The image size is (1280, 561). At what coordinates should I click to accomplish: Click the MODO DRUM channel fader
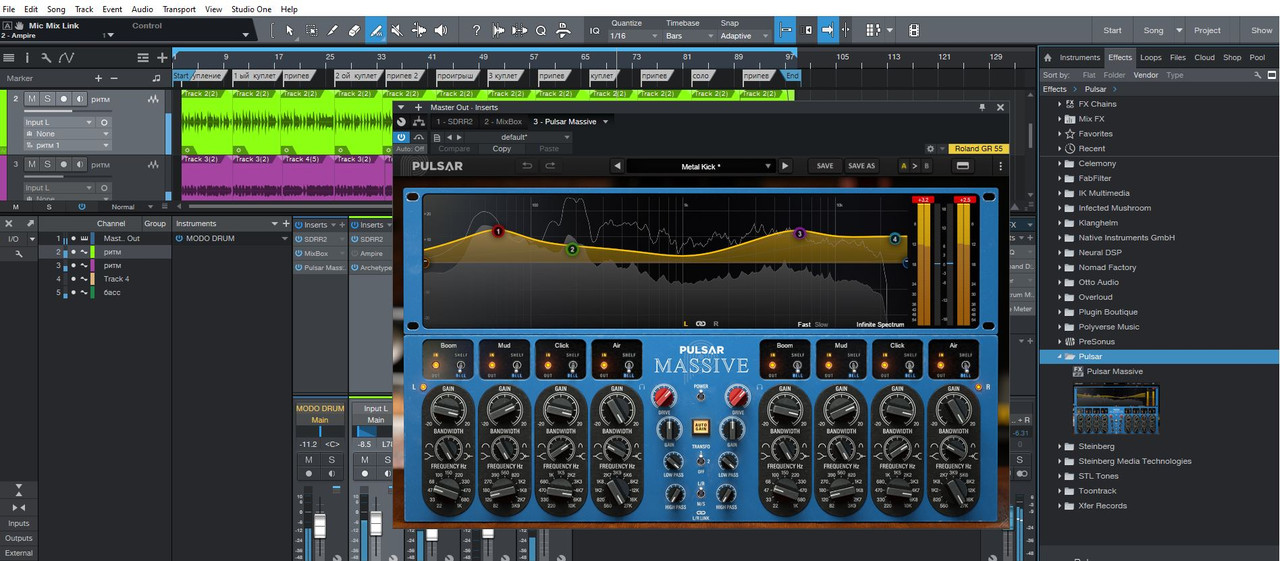click(x=320, y=525)
